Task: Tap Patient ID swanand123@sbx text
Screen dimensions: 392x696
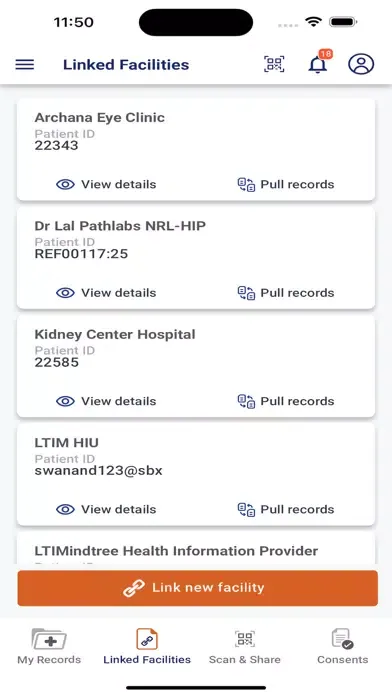Action: (99, 471)
